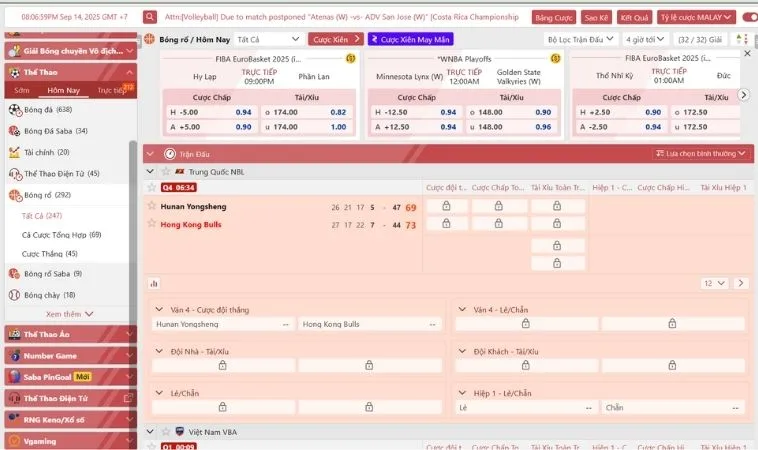
Task: Expand the Xem thêm sports list
Action: click(x=70, y=314)
